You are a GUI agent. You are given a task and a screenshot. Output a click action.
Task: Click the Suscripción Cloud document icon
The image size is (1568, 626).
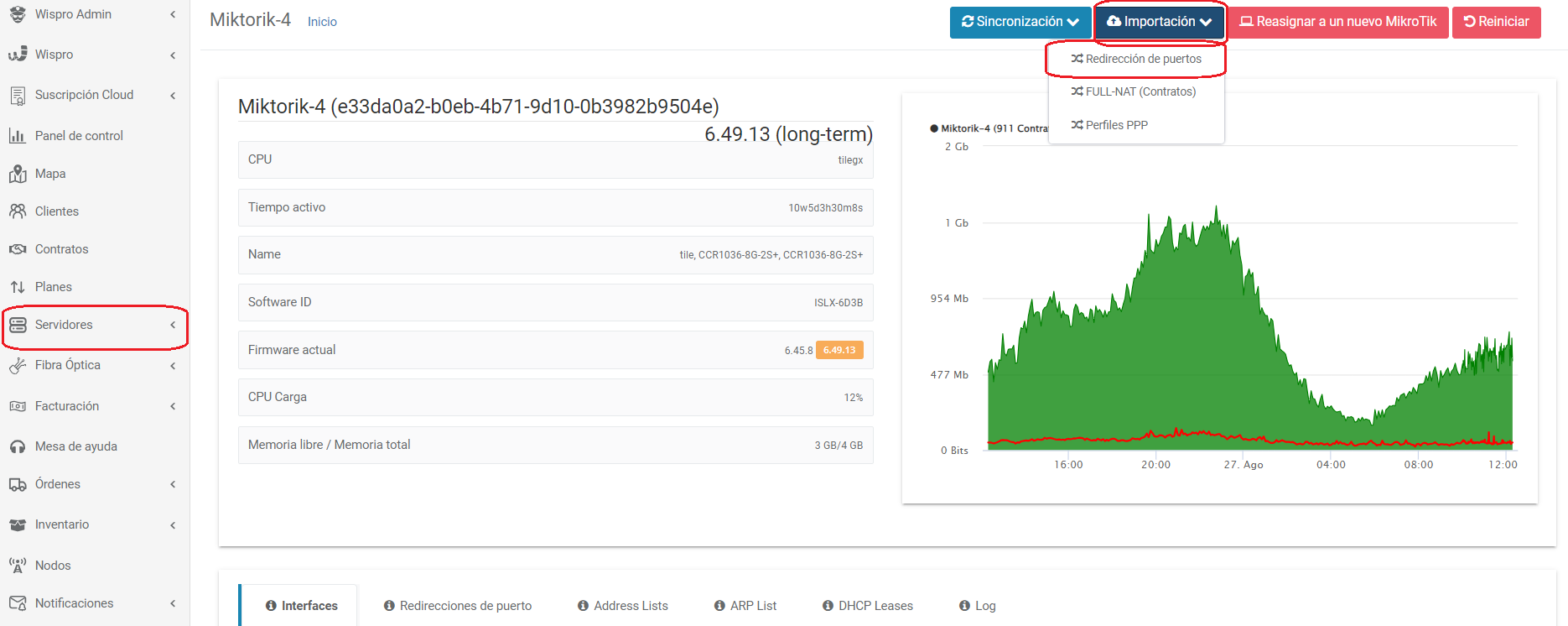tap(18, 96)
